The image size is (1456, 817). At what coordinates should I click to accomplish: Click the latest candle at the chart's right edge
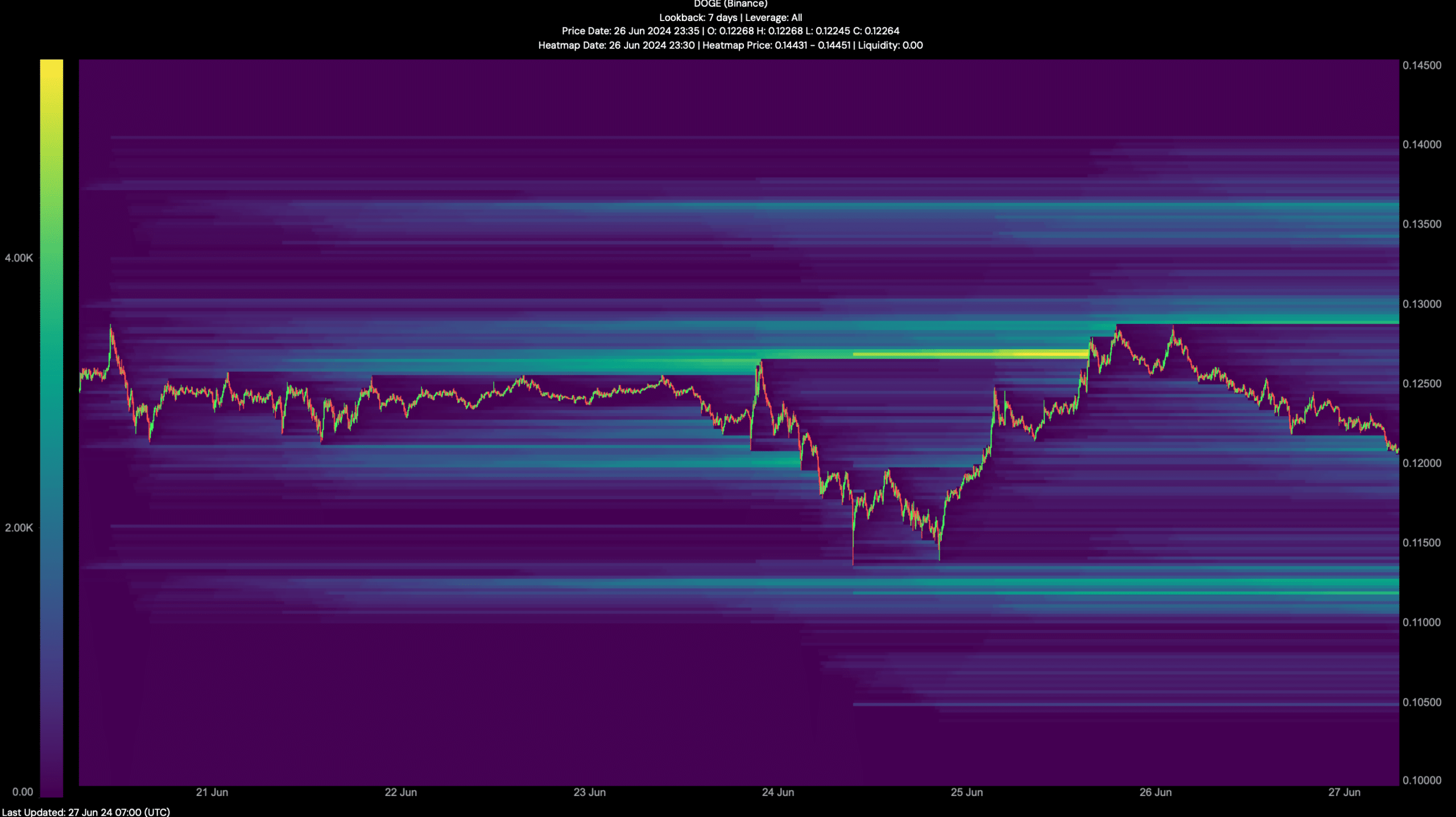click(1397, 450)
